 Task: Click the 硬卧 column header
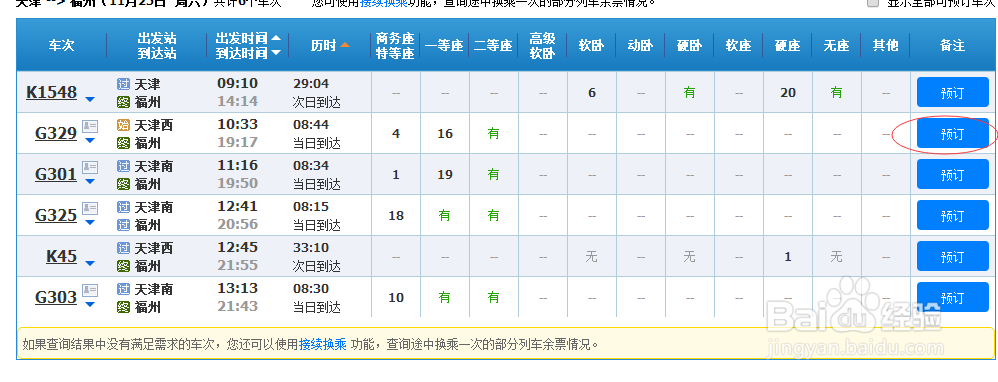689,45
